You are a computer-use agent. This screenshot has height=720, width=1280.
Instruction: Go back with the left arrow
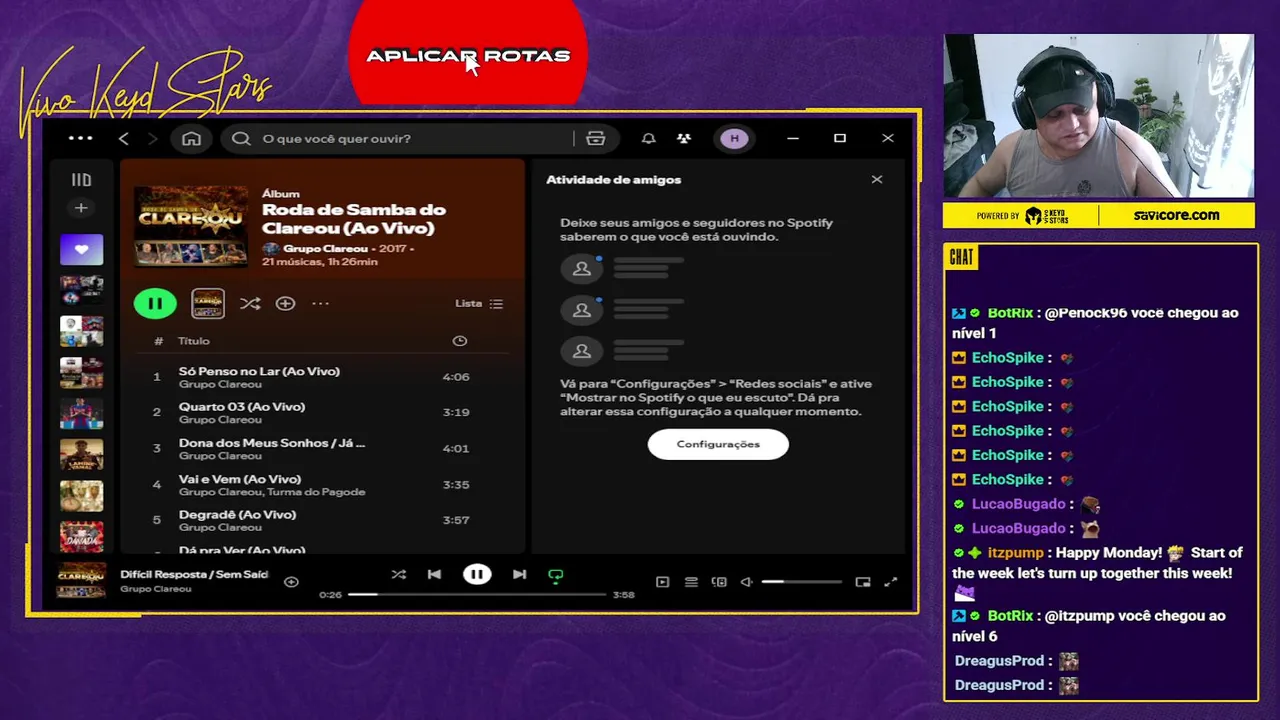pos(124,138)
